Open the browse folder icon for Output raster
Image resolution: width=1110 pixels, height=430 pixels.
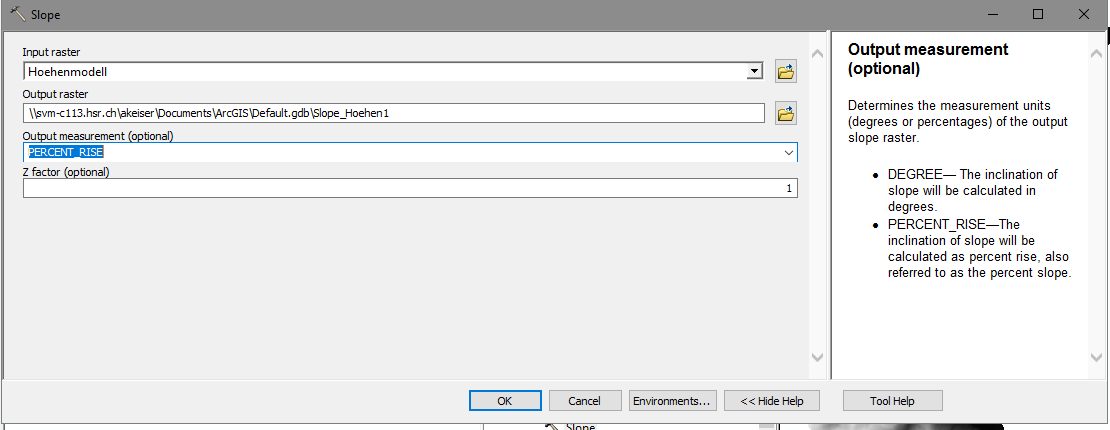tap(786, 113)
